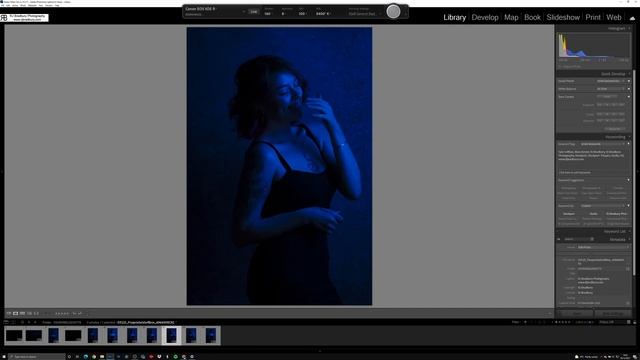Image resolution: width=640 pixels, height=360 pixels.
Task: Click the highlighted selected filmstrip thumbnail
Action: 171,336
